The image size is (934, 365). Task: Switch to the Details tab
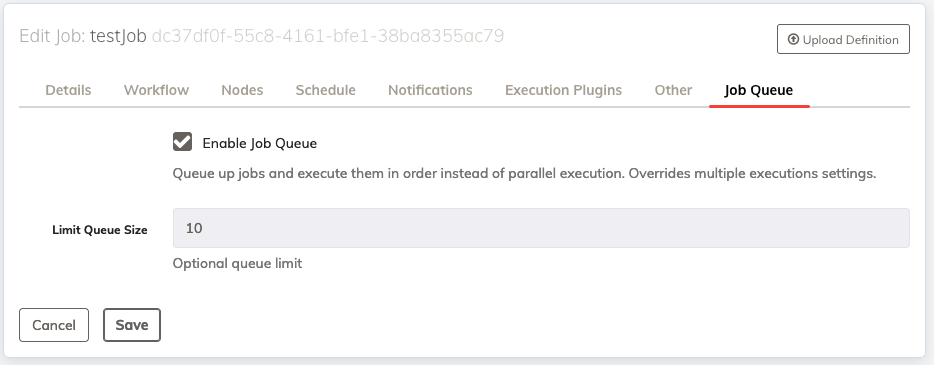click(x=69, y=90)
